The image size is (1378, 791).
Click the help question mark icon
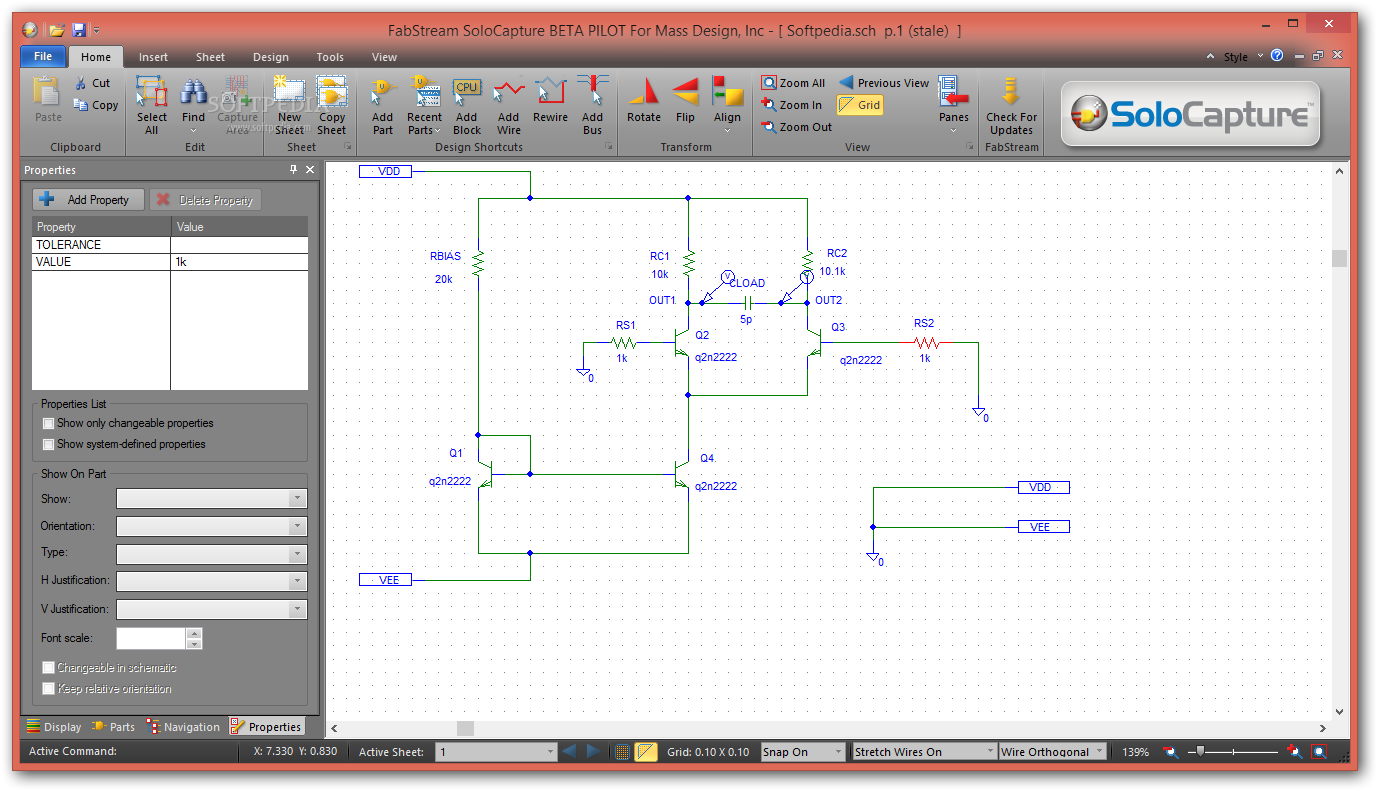click(x=1277, y=56)
